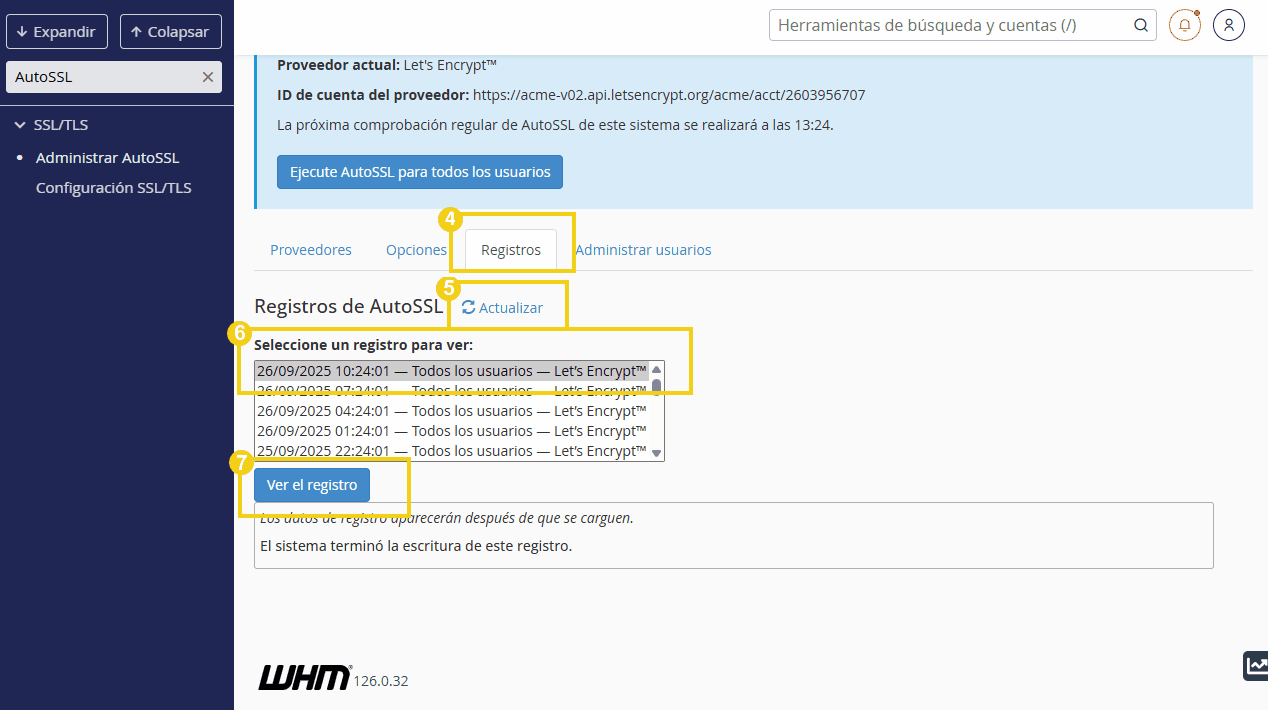Open Administrar AutoSSL in sidebar
1268x710 pixels.
(107, 158)
